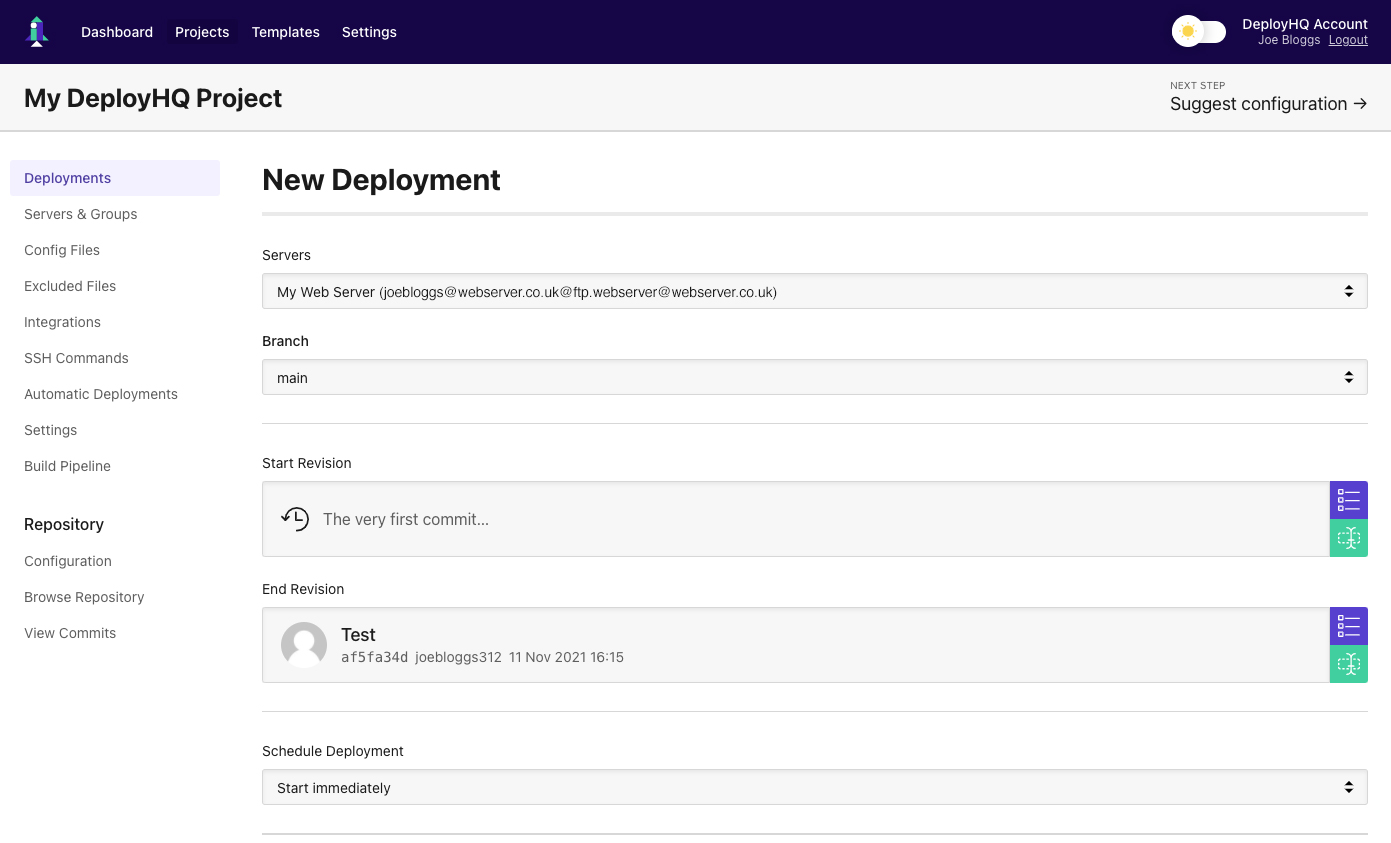This screenshot has width=1391, height=843.
Task: Open Servers & Groups in sidebar
Action: coord(81,214)
